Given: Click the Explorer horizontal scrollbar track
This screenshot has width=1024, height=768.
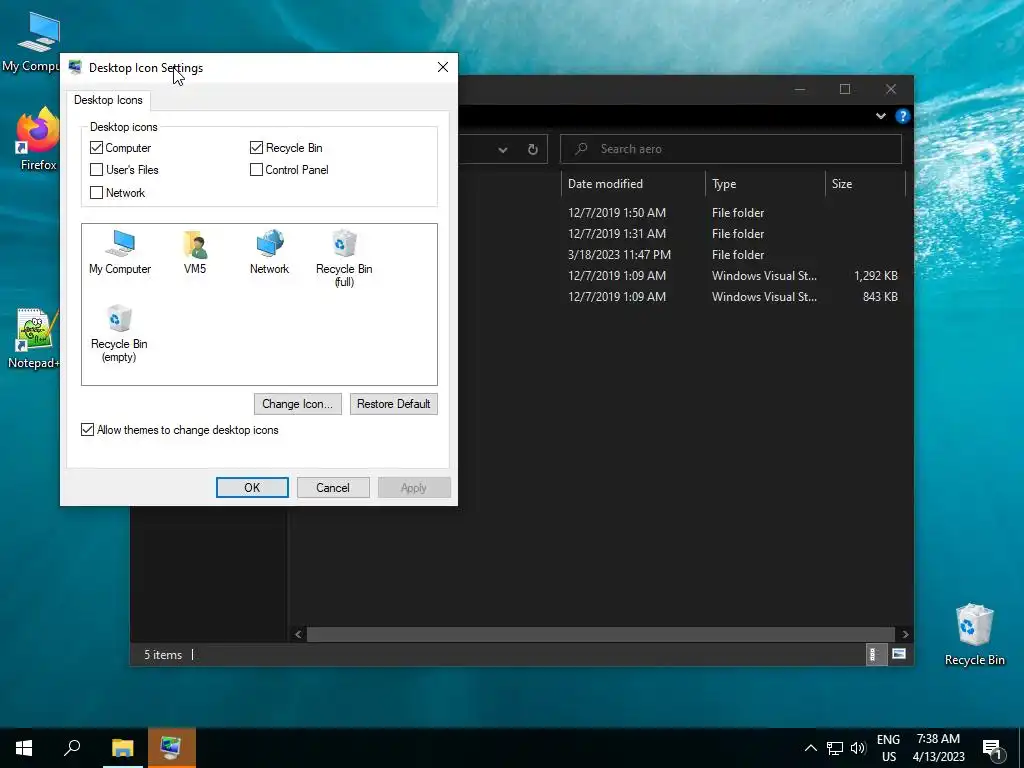Looking at the screenshot, I should pyautogui.click(x=600, y=635).
